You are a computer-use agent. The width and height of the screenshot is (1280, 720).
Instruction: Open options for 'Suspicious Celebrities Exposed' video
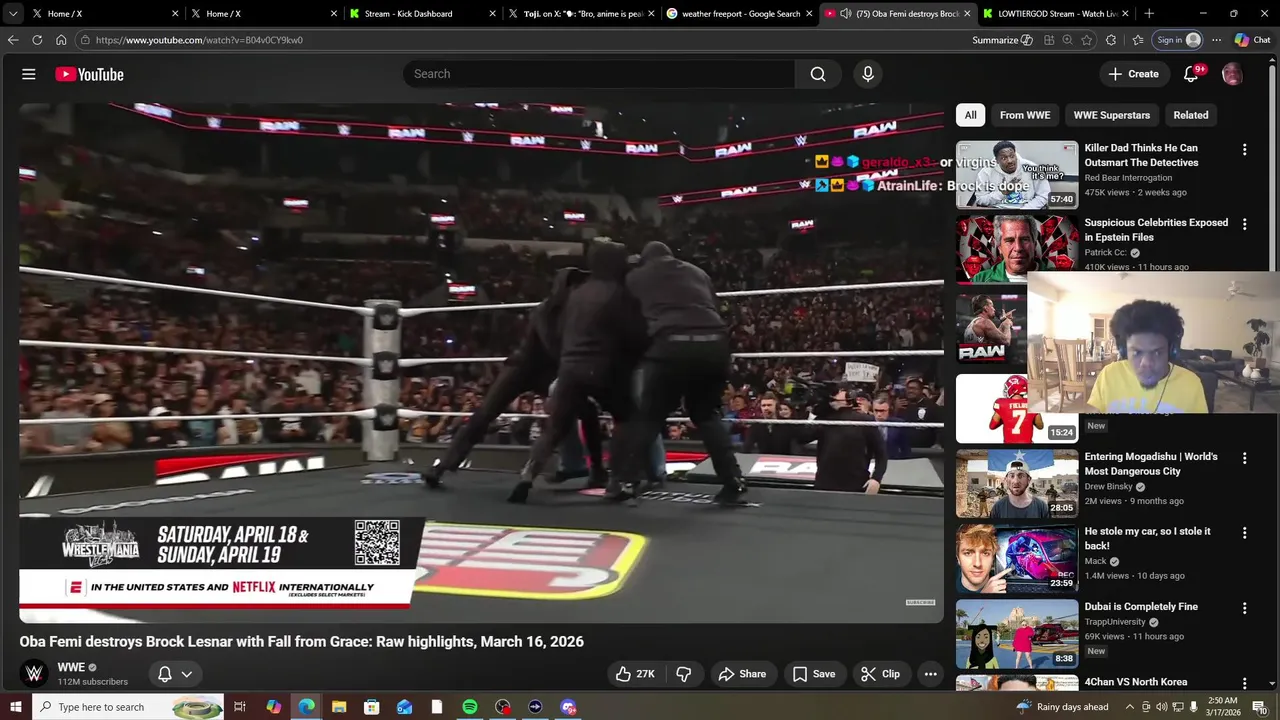click(1244, 225)
